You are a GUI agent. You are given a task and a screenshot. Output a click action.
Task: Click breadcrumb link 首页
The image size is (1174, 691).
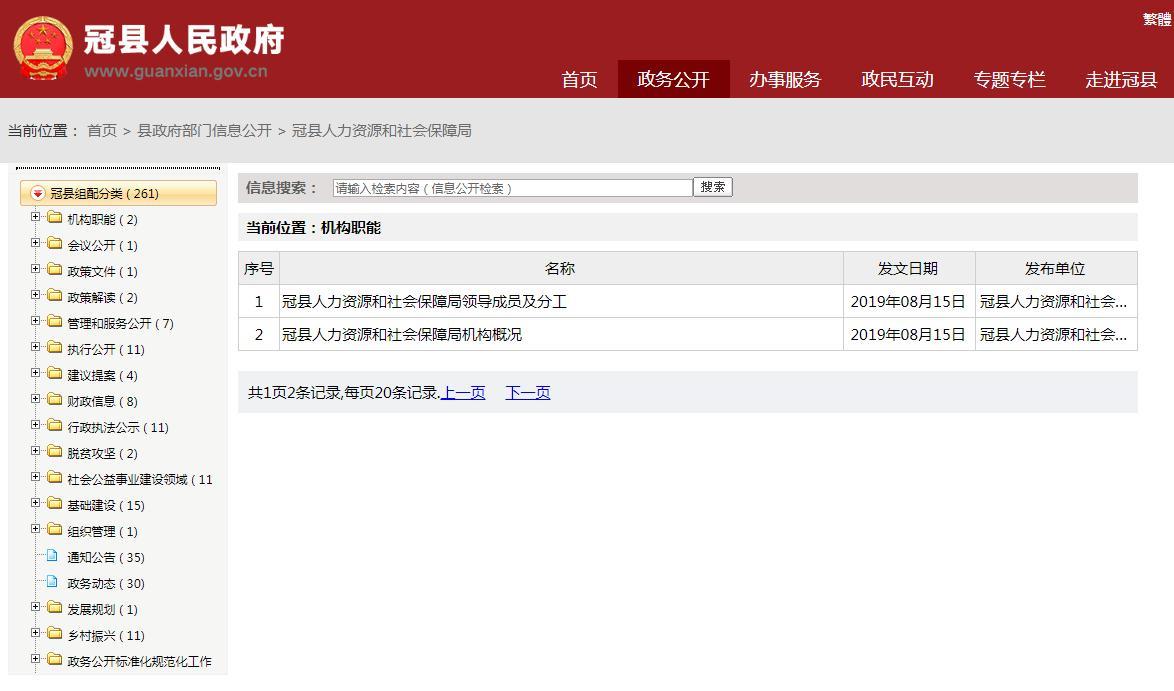(x=102, y=131)
